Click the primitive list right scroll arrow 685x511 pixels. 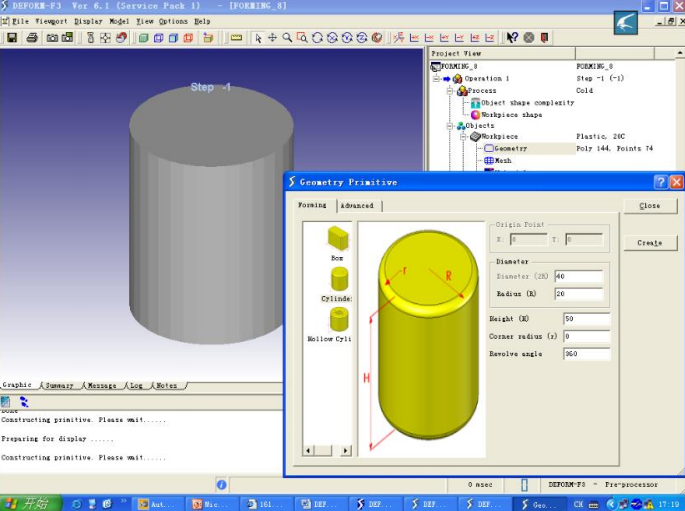pyautogui.click(x=346, y=450)
